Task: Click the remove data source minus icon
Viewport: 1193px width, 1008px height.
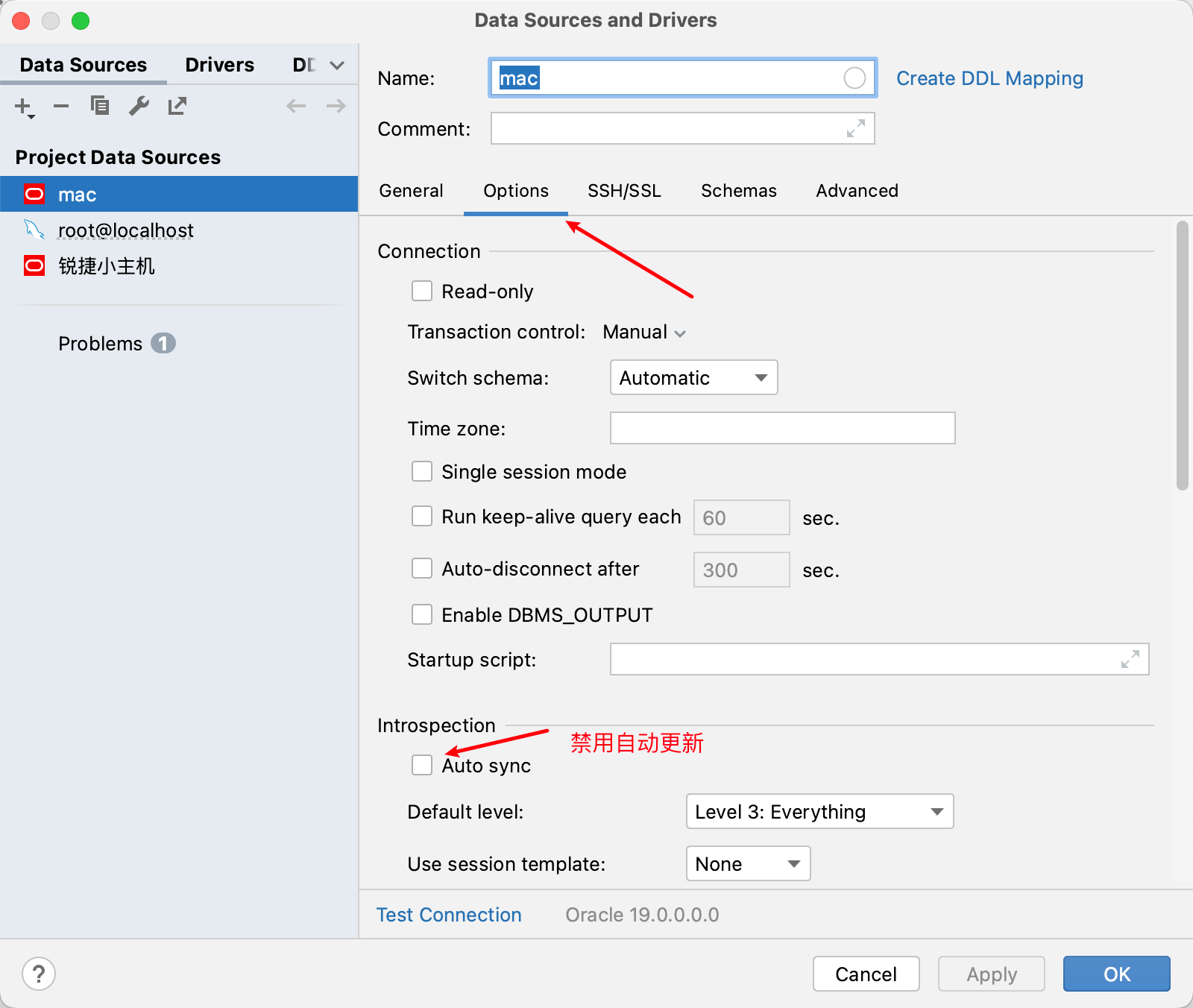Action: [x=61, y=107]
